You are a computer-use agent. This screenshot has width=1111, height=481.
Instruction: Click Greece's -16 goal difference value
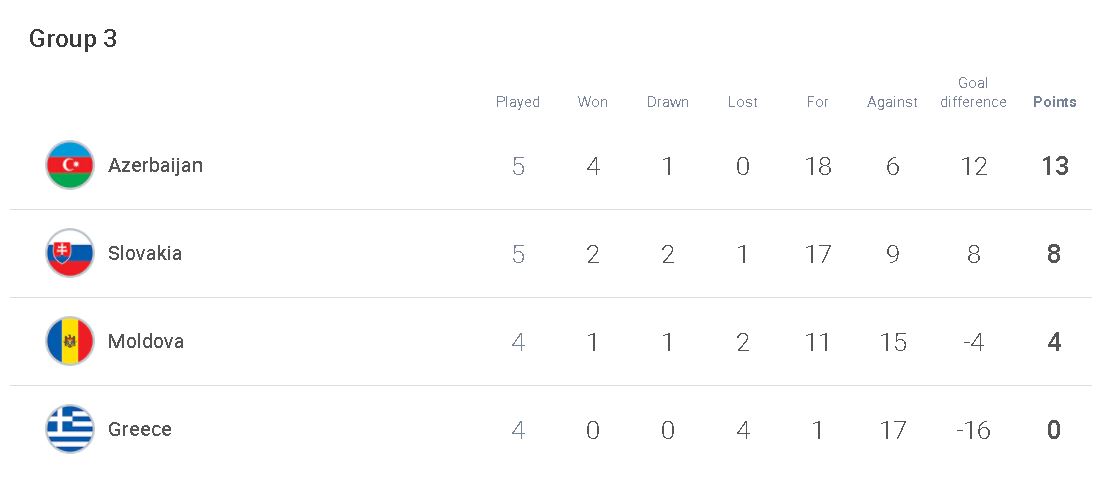coord(973,430)
